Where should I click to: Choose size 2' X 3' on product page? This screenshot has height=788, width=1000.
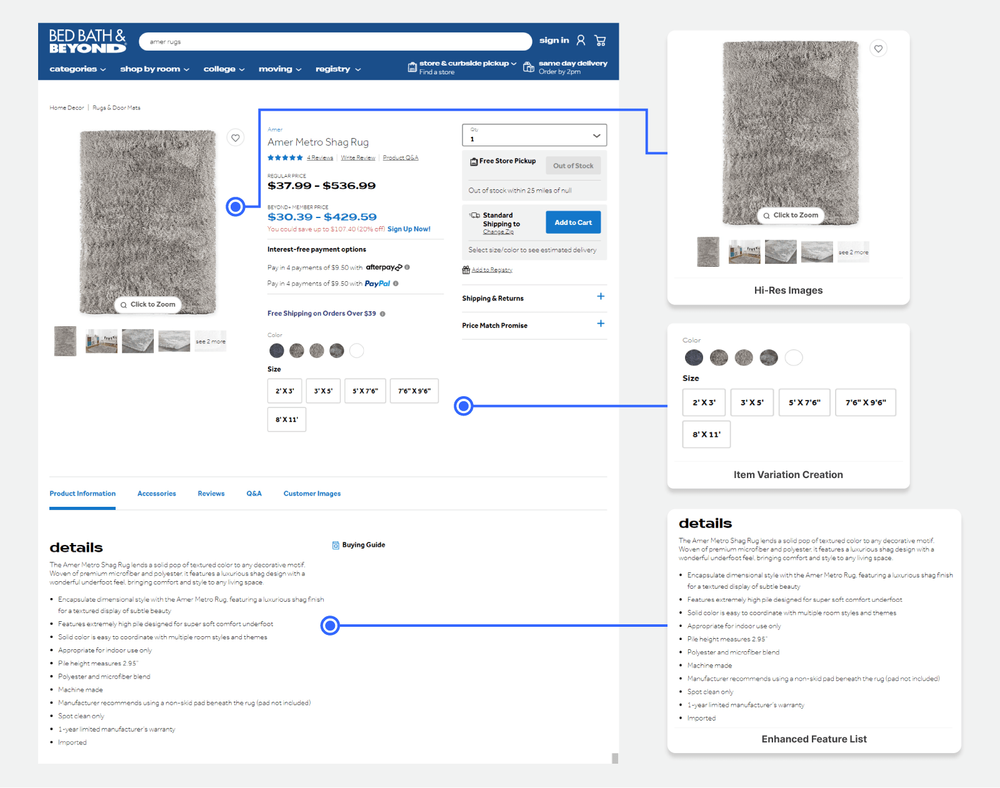[284, 391]
